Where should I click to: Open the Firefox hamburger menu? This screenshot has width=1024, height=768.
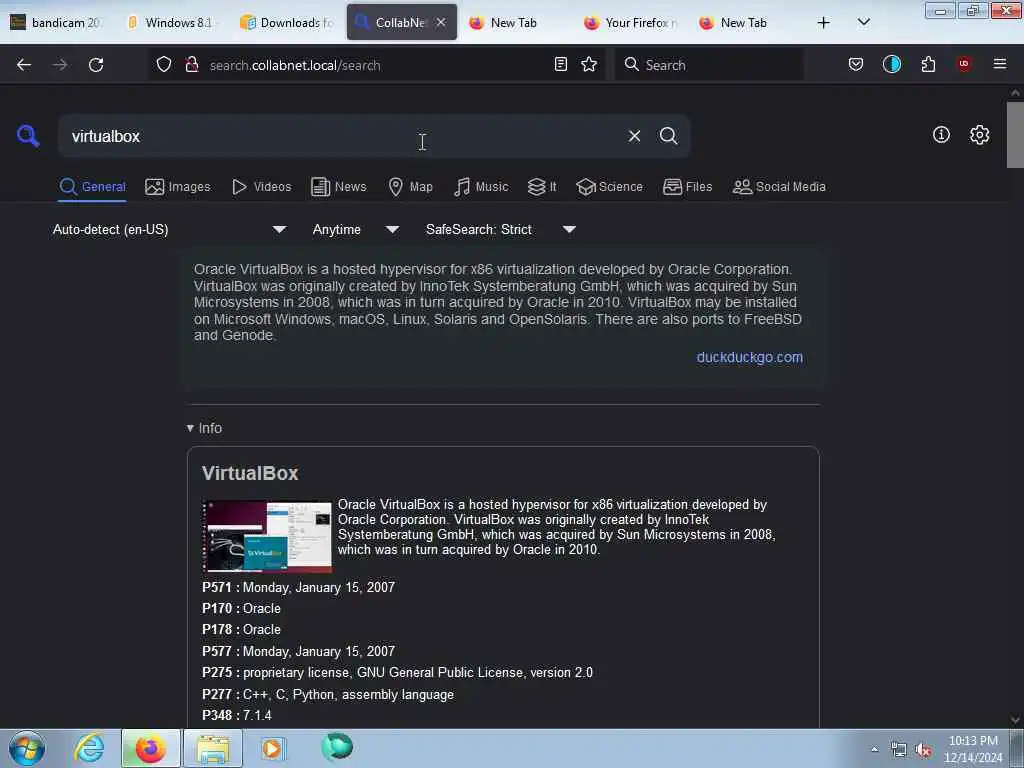coord(1000,64)
